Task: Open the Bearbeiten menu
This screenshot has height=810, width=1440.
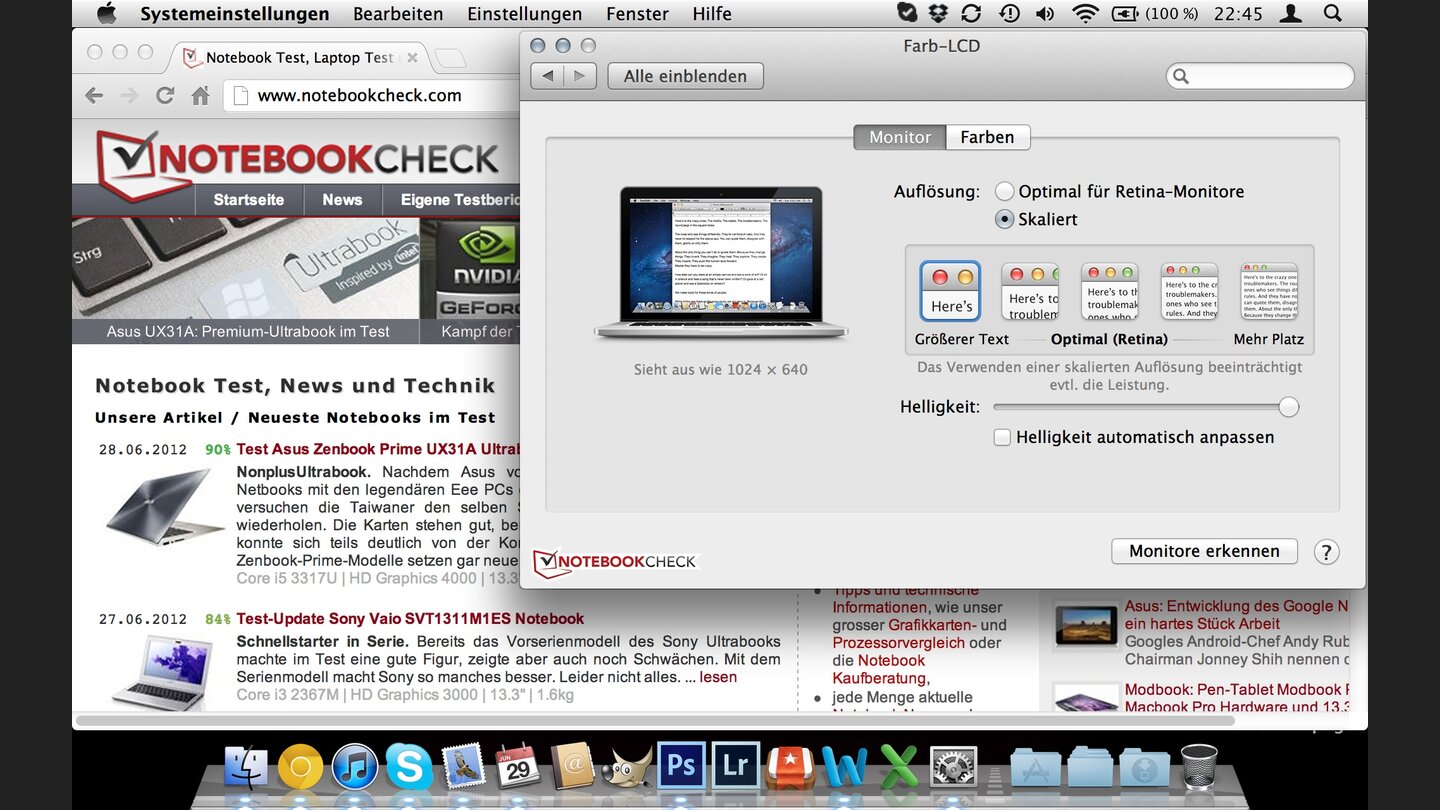Action: 398,14
